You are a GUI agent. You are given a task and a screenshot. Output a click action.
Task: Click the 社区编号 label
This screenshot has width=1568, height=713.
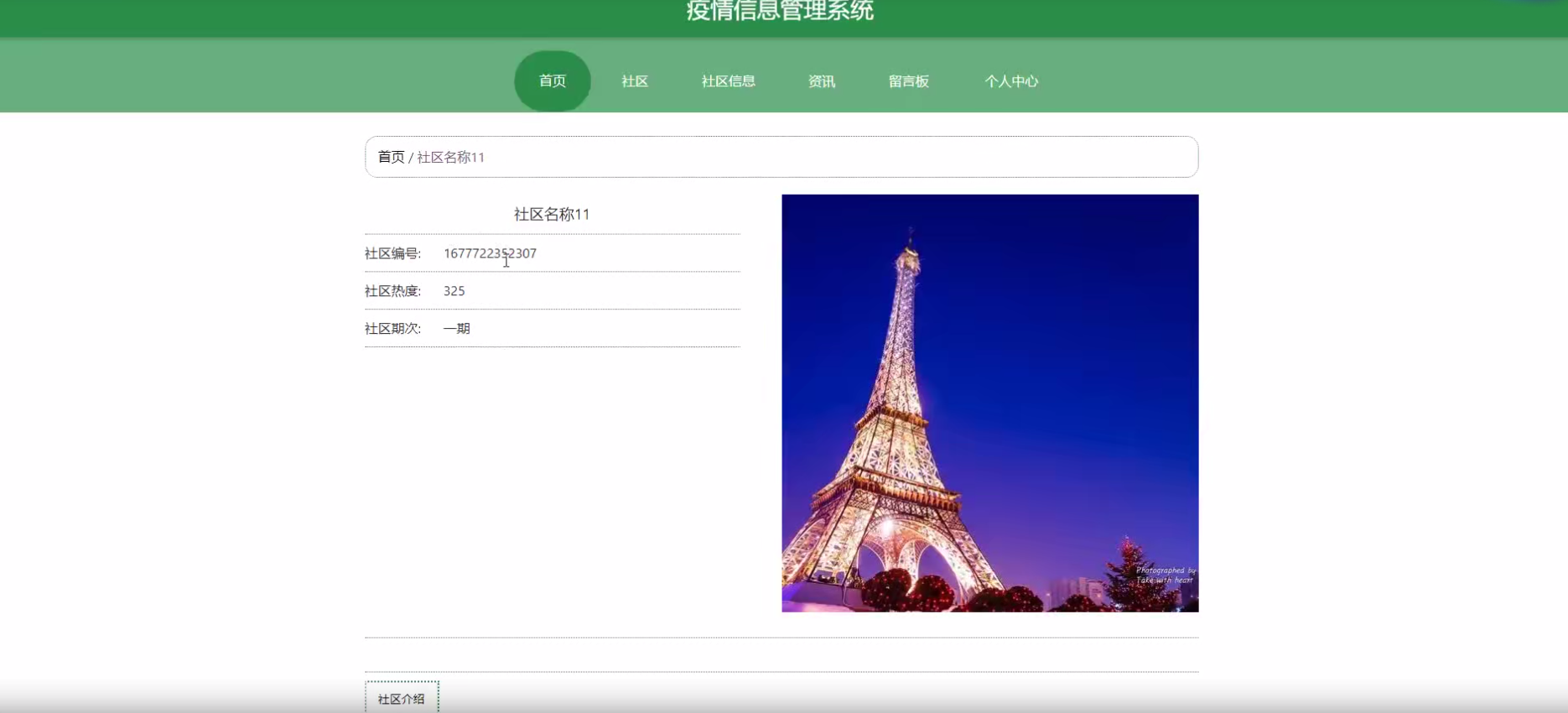392,253
